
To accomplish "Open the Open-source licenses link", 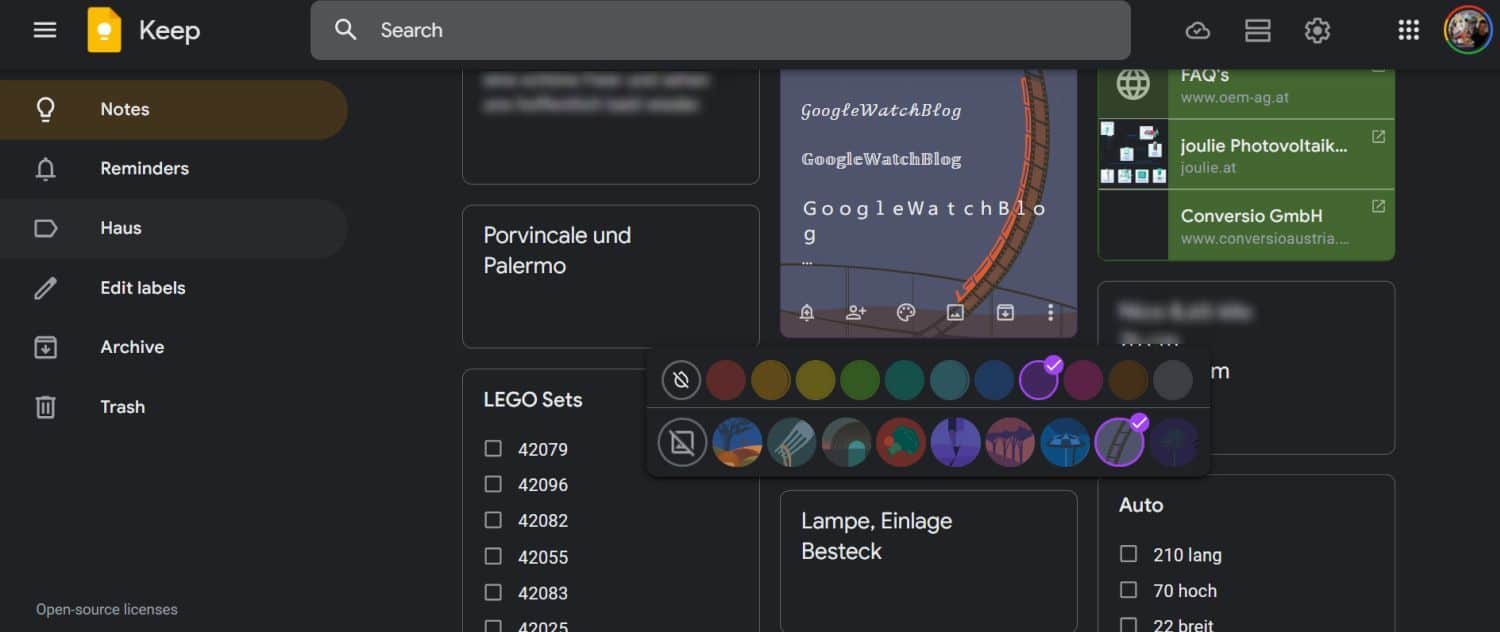I will [x=107, y=609].
